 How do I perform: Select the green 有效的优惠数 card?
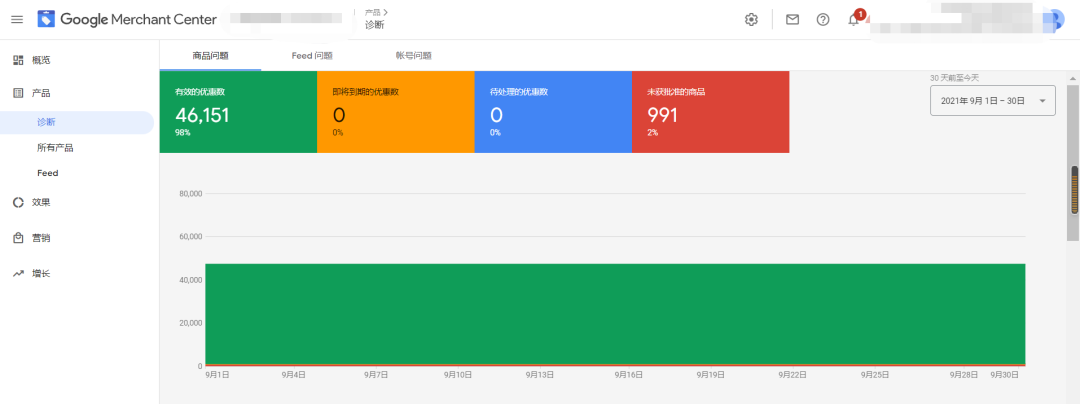point(238,111)
